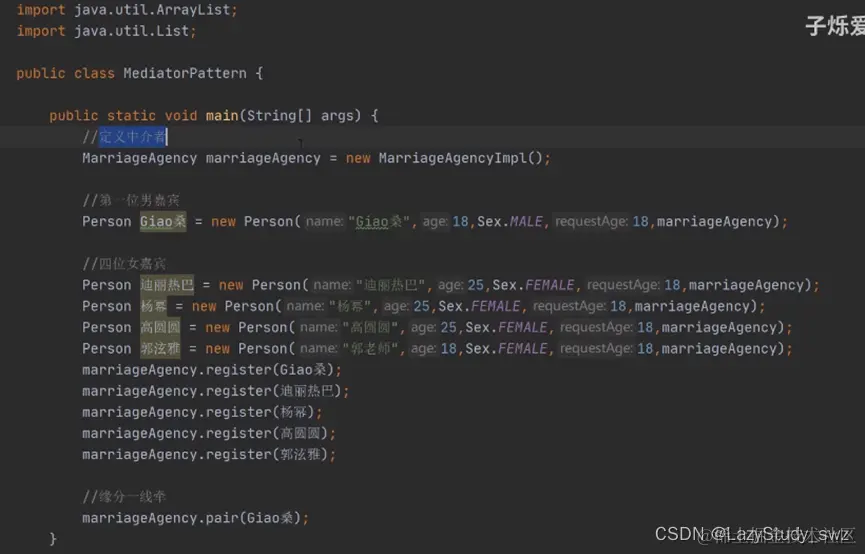
Task: Click the highlighted comment 定义中介者
Action: click(x=132, y=136)
